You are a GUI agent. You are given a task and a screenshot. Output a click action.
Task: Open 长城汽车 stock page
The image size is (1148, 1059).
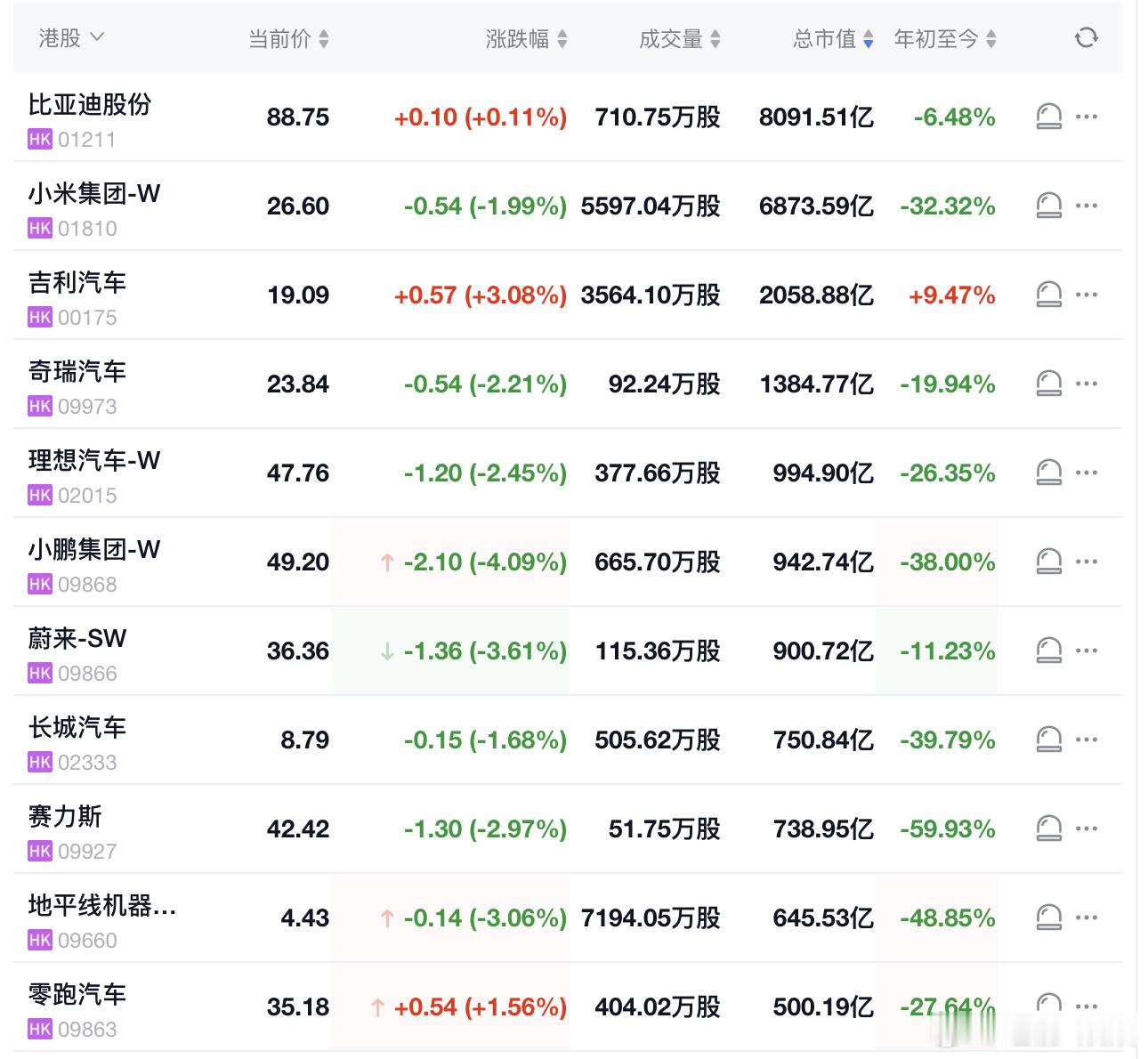77,727
